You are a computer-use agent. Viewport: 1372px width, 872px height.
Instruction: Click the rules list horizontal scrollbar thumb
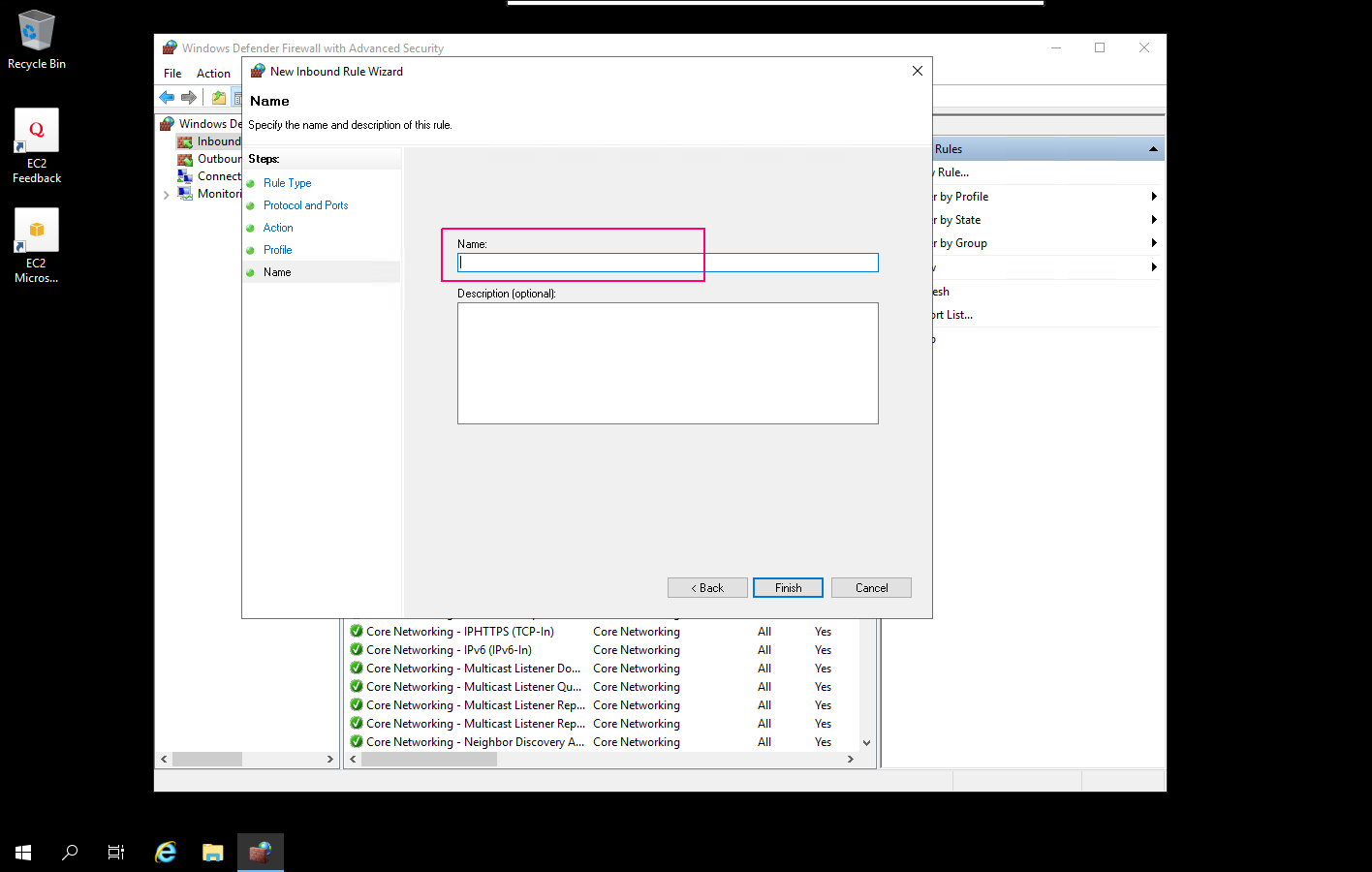(429, 760)
